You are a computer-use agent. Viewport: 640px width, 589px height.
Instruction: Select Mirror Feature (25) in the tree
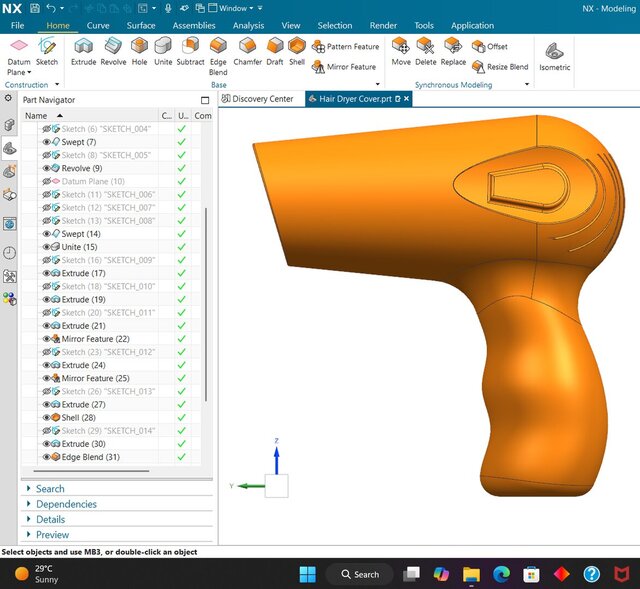(x=95, y=378)
